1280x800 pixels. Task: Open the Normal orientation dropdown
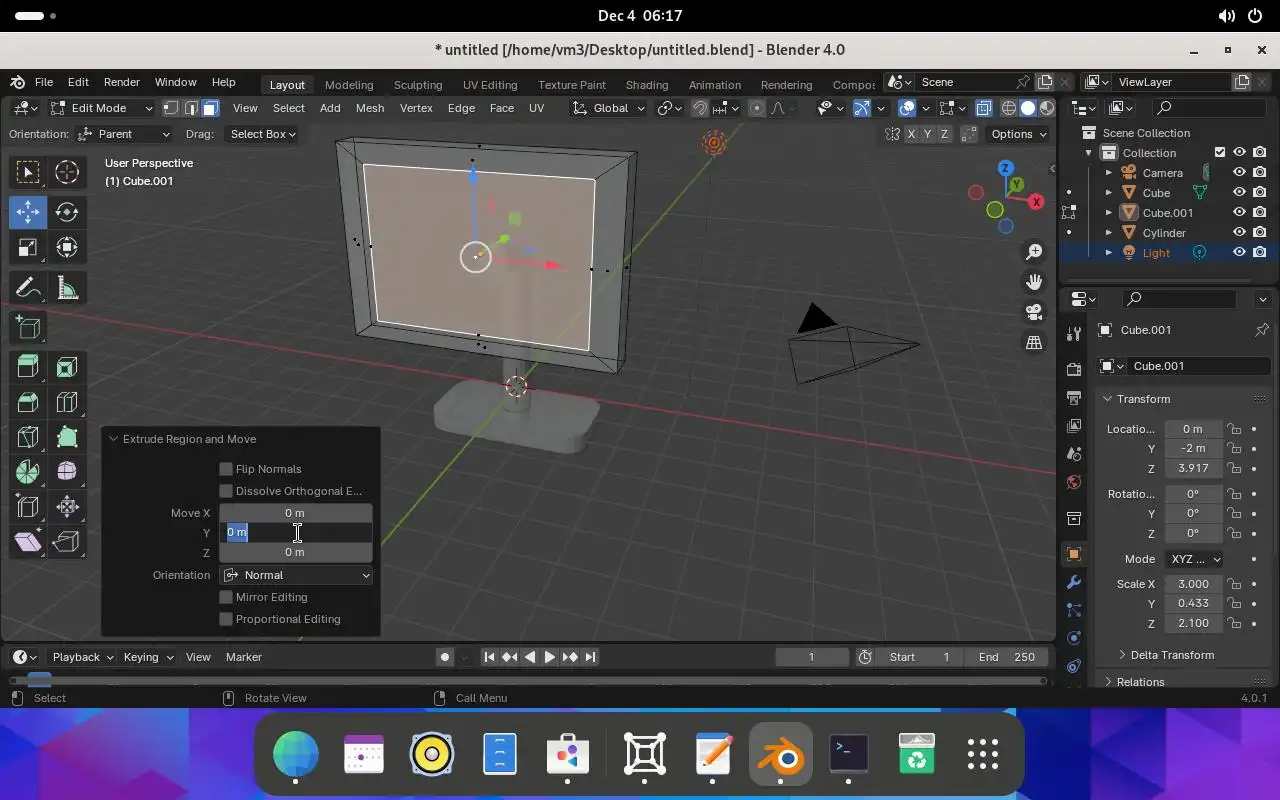pyautogui.click(x=296, y=575)
